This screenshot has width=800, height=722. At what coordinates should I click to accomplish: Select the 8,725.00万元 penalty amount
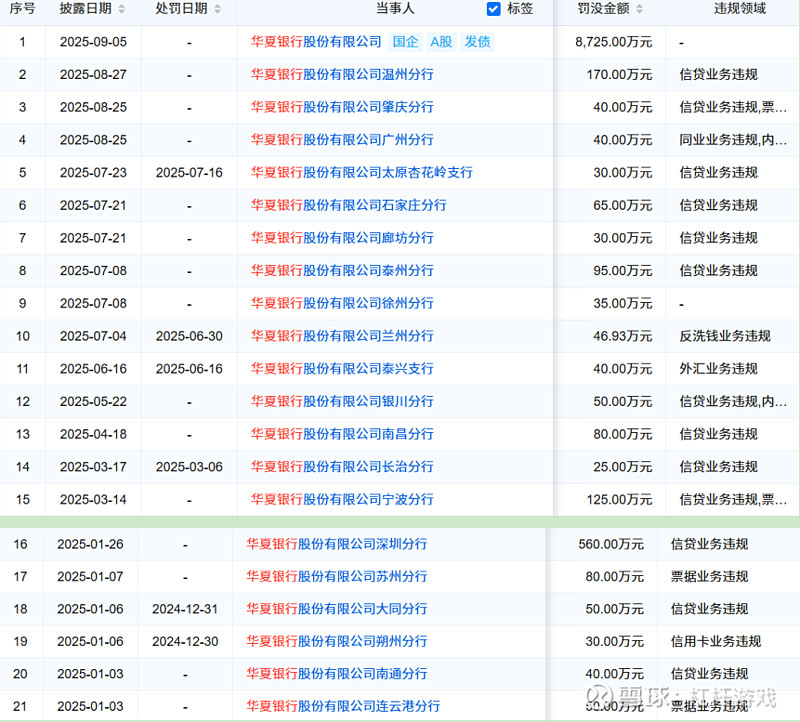coord(614,42)
